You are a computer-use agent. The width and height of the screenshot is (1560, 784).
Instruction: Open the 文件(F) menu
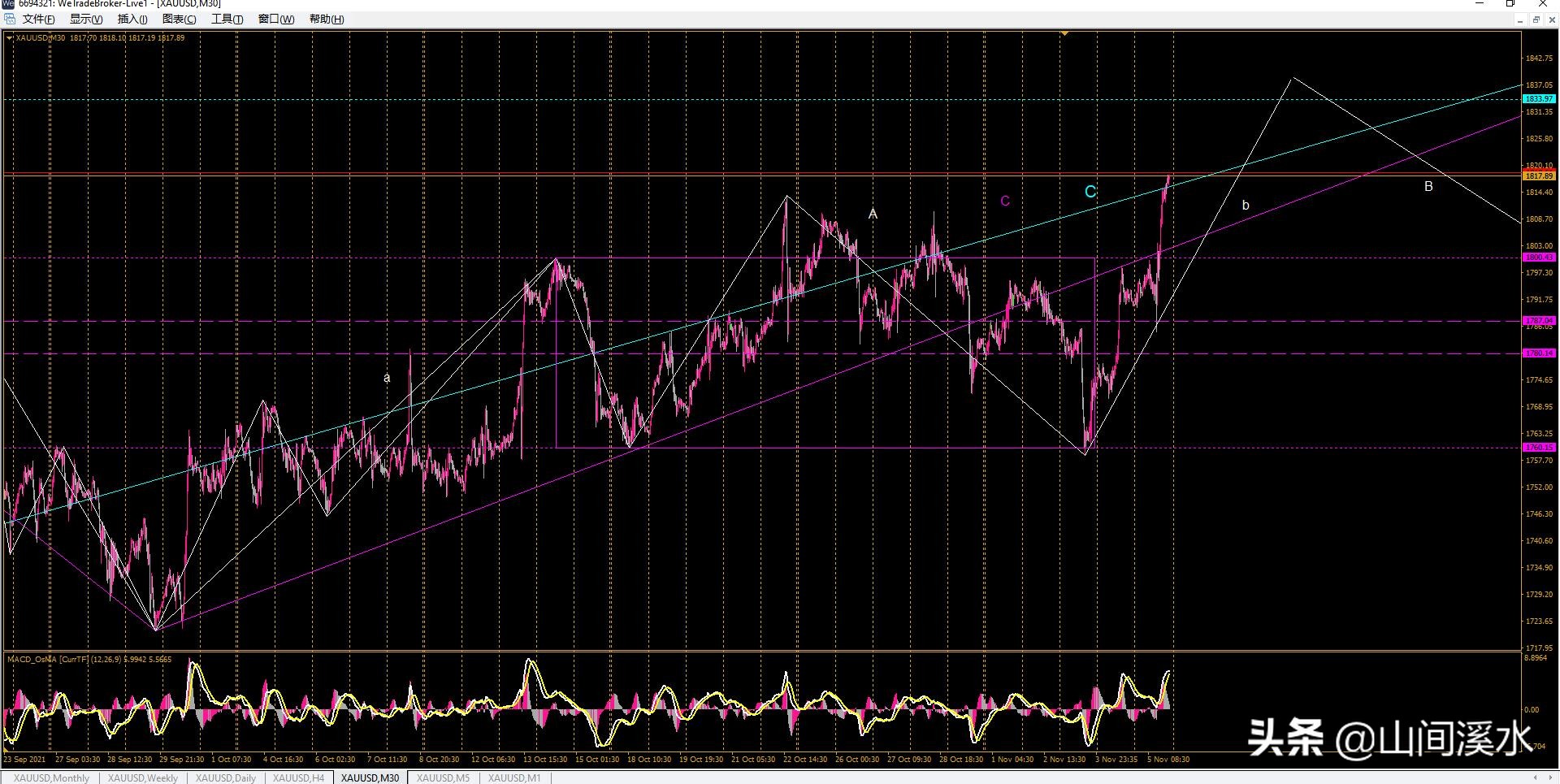coord(38,19)
